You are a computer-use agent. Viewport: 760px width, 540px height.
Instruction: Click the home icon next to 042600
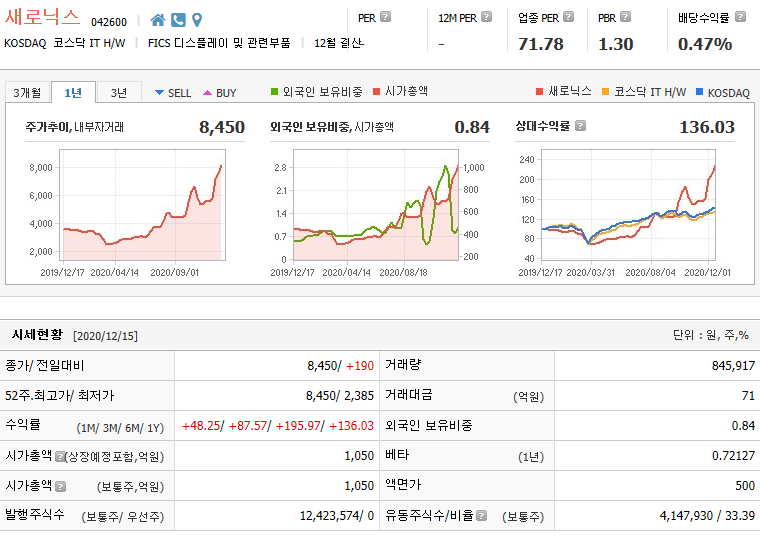[x=158, y=20]
